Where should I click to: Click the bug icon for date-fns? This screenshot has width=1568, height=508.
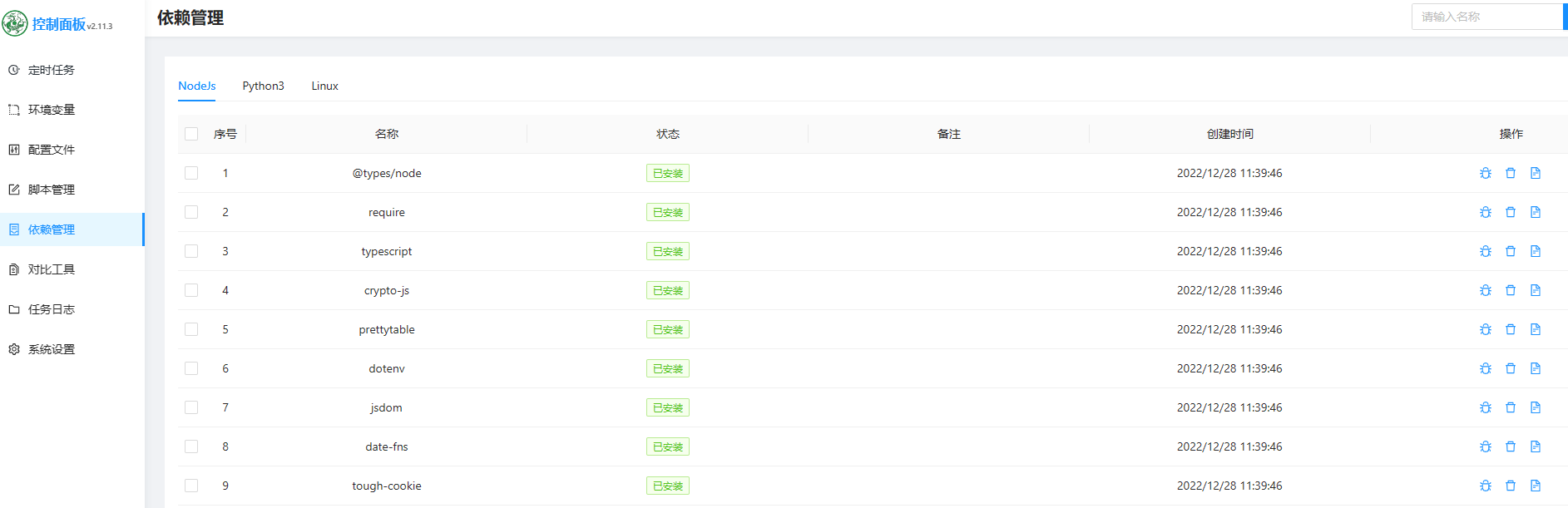point(1485,446)
